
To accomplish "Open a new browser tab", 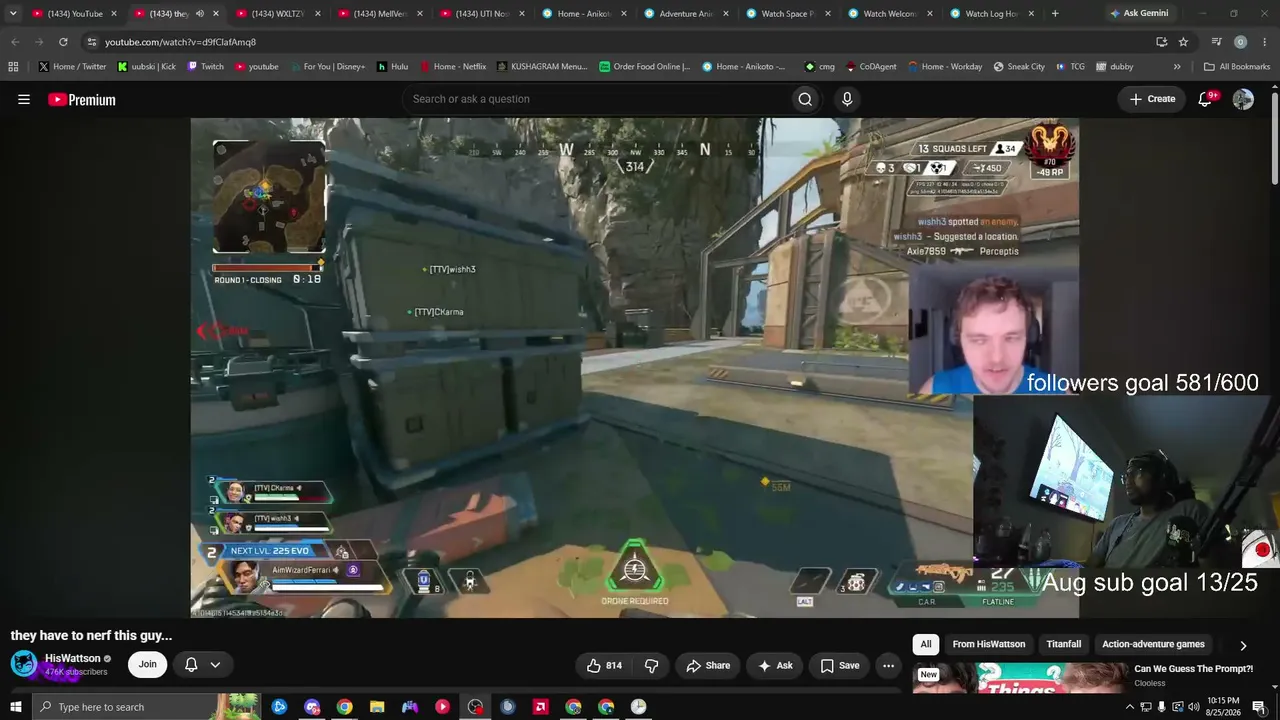I will [x=1055, y=14].
